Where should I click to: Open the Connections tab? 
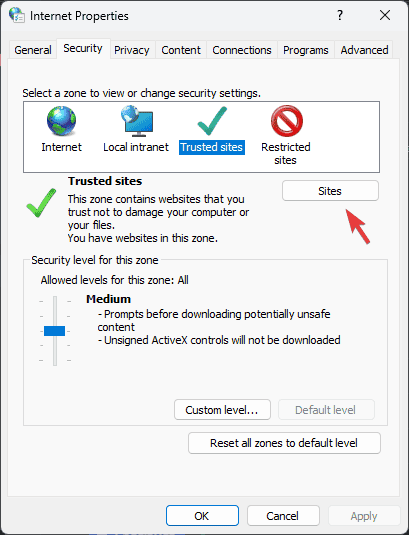click(x=242, y=50)
